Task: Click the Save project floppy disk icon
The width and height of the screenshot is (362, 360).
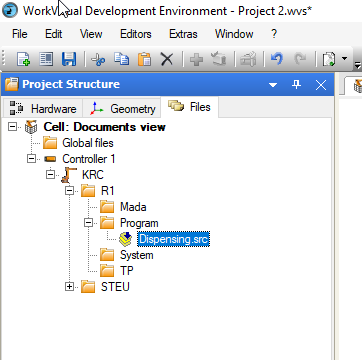Action: 69,59
